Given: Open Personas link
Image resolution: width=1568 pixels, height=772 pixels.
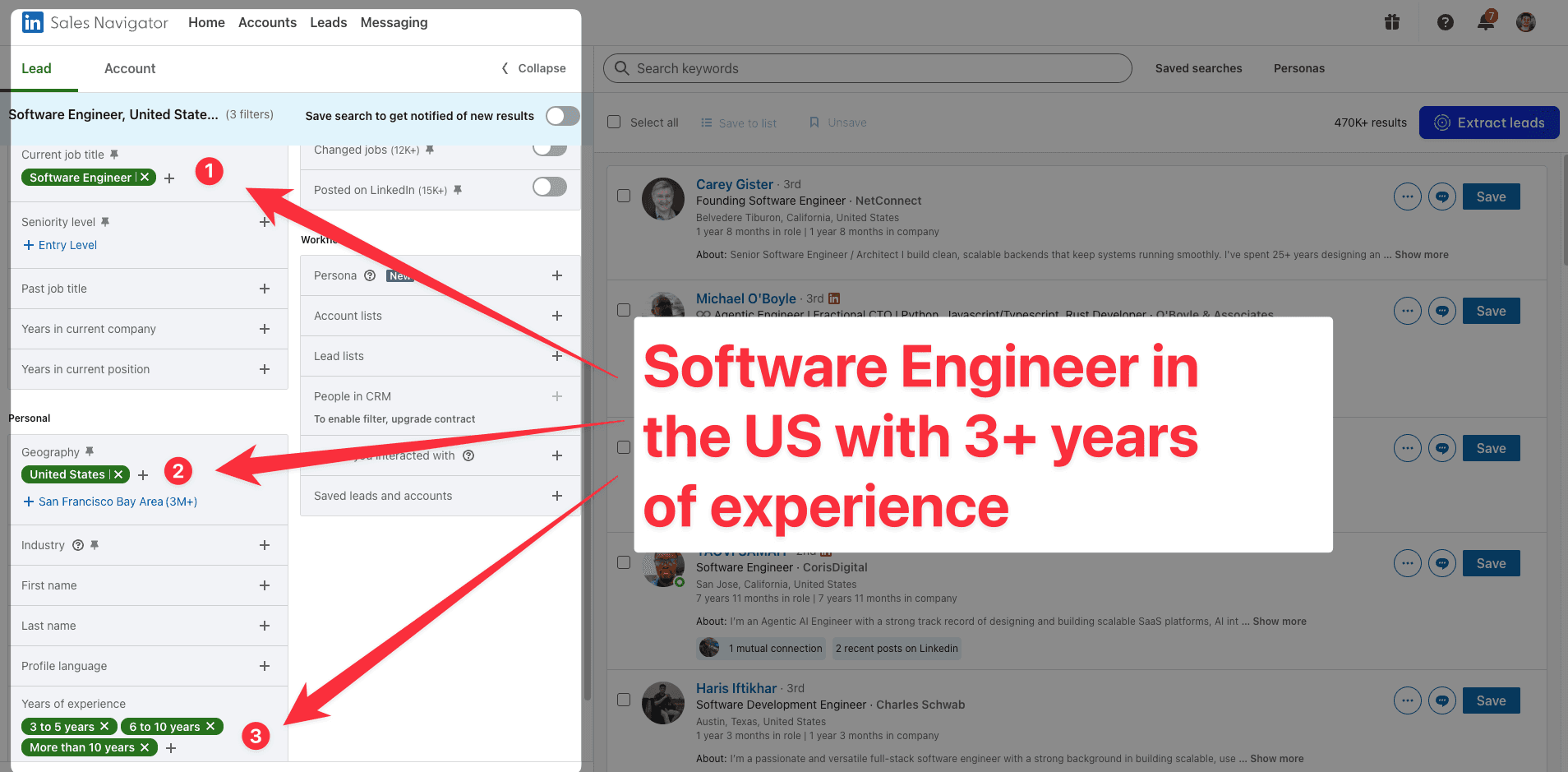Looking at the screenshot, I should [1298, 68].
